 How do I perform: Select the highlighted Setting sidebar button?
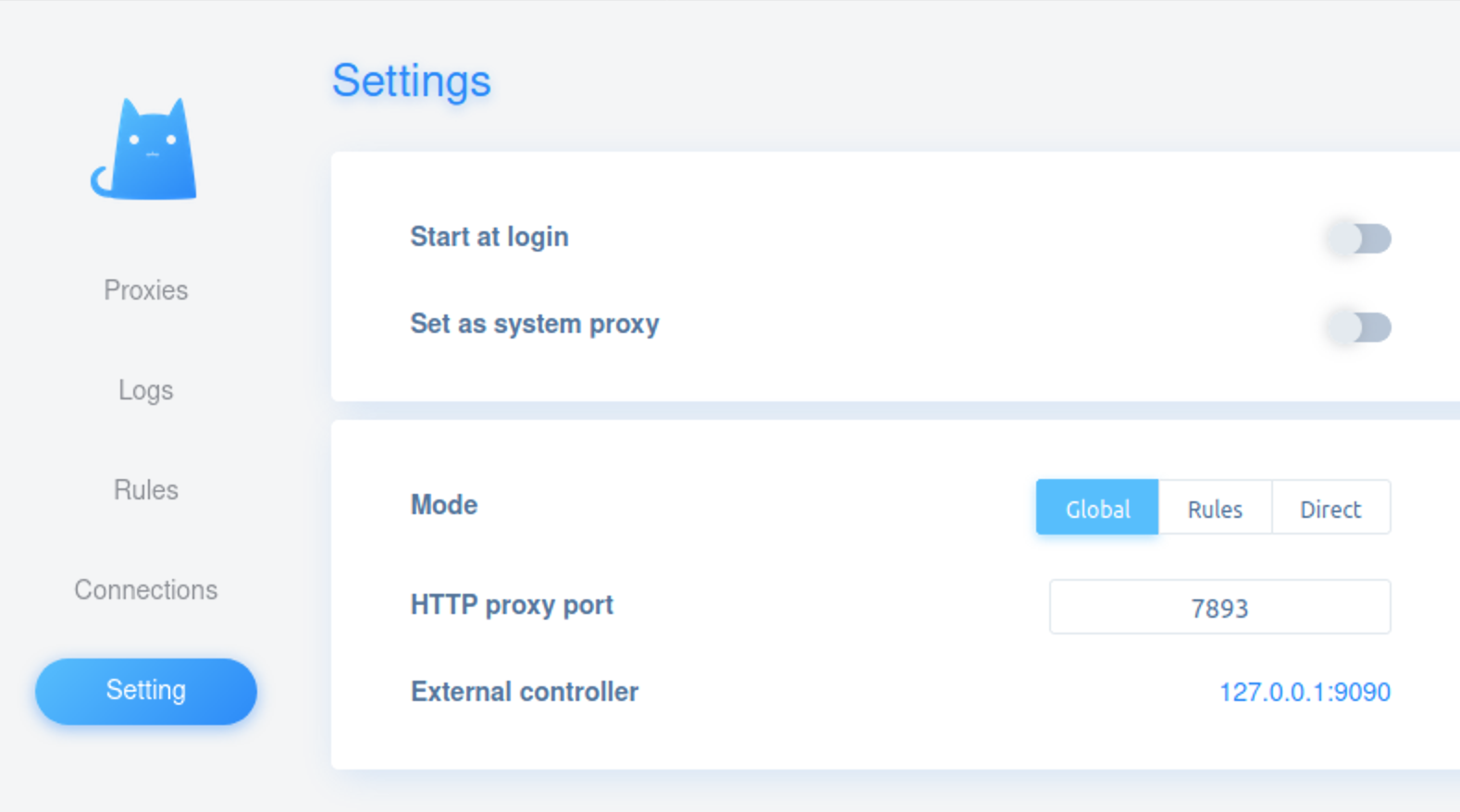pyautogui.click(x=146, y=691)
